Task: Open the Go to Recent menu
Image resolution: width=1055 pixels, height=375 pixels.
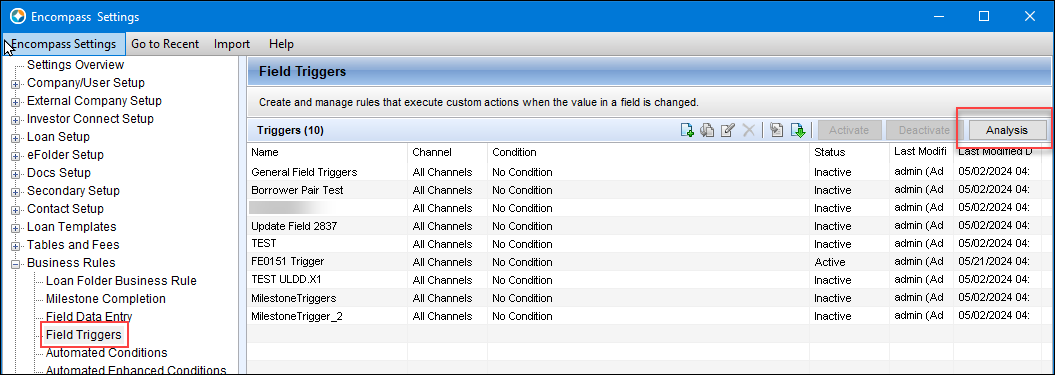Action: coord(165,44)
